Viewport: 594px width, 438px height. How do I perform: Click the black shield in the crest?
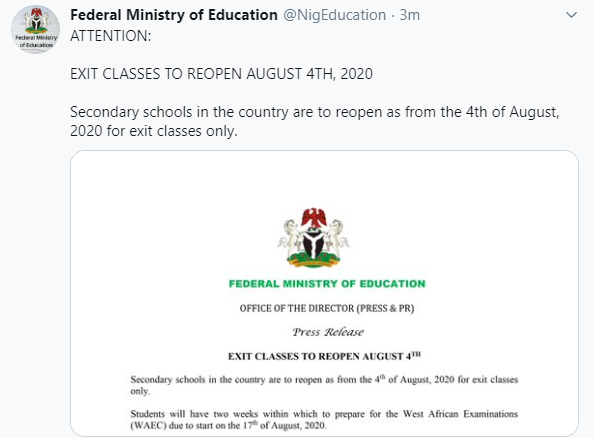coord(313,242)
